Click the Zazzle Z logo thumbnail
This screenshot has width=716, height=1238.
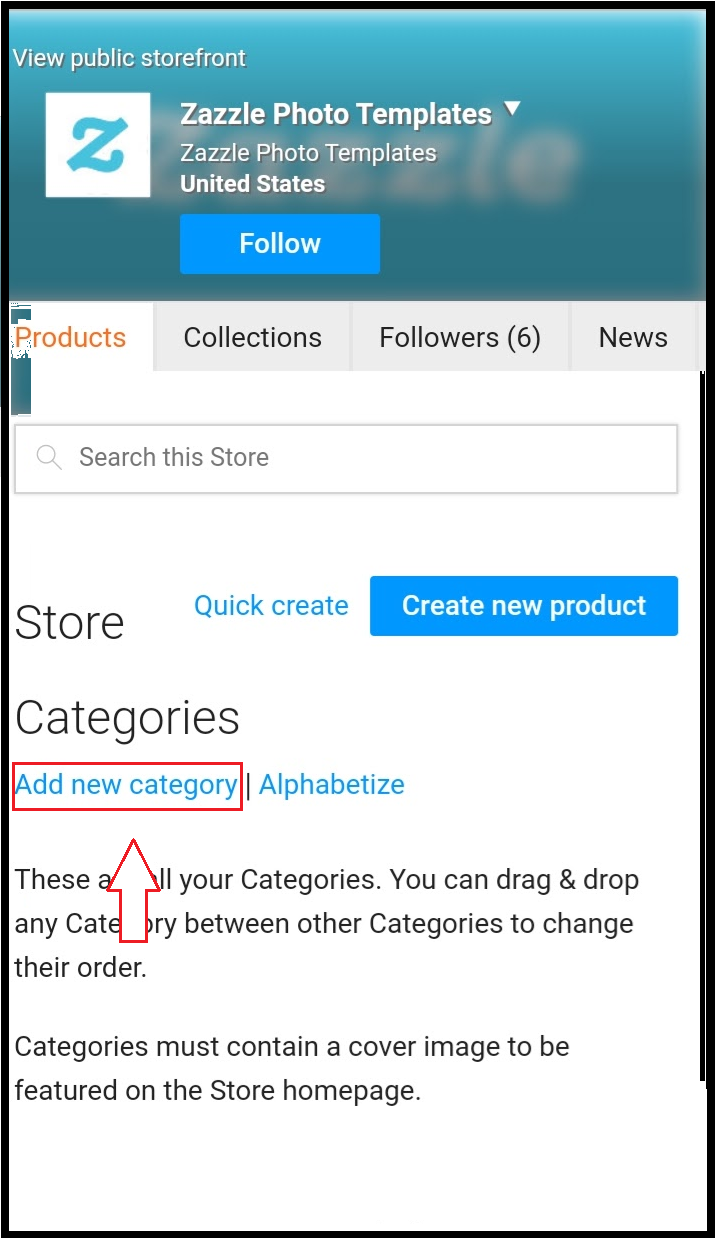(98, 145)
